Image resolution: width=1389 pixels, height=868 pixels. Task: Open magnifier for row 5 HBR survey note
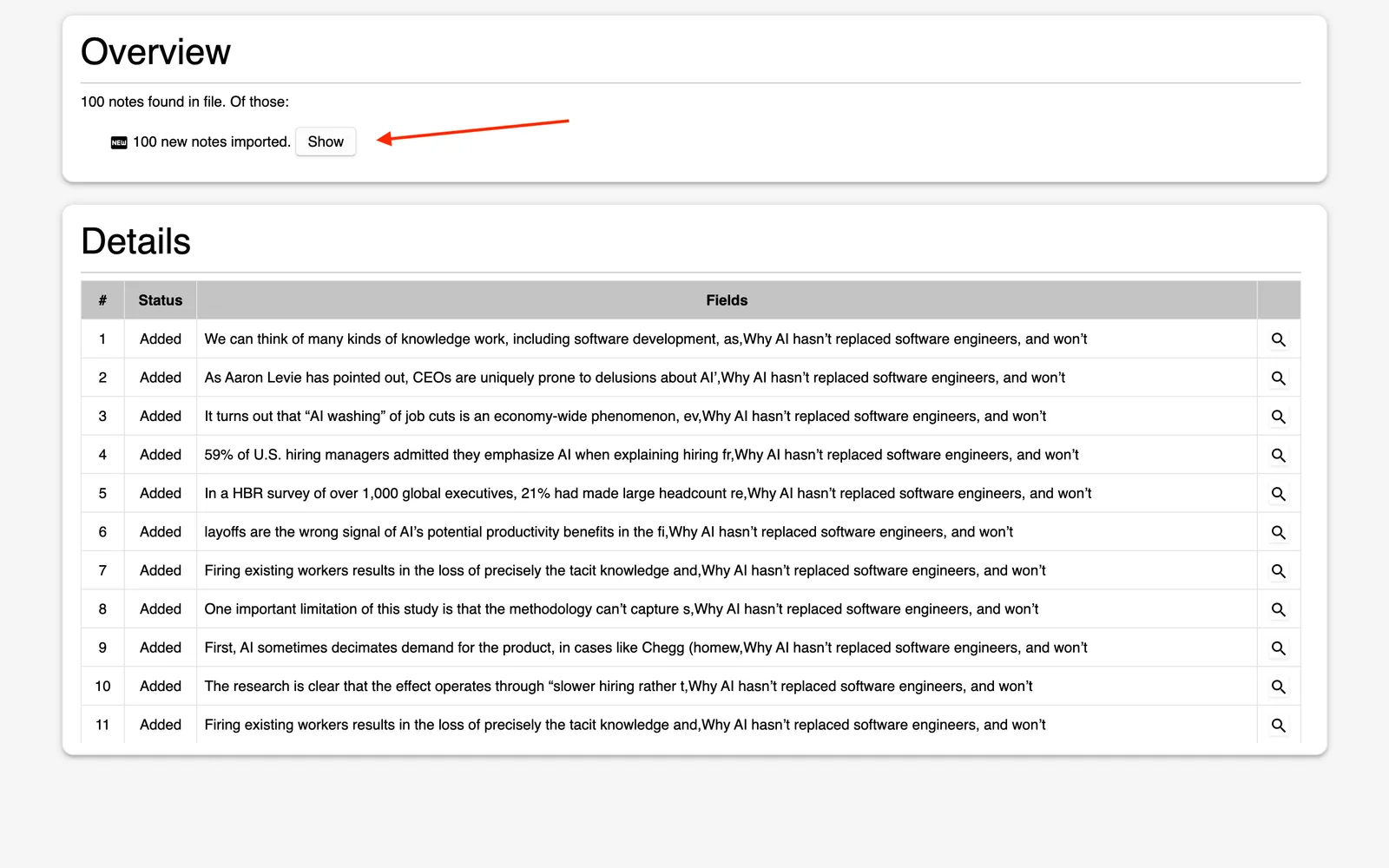coord(1278,494)
